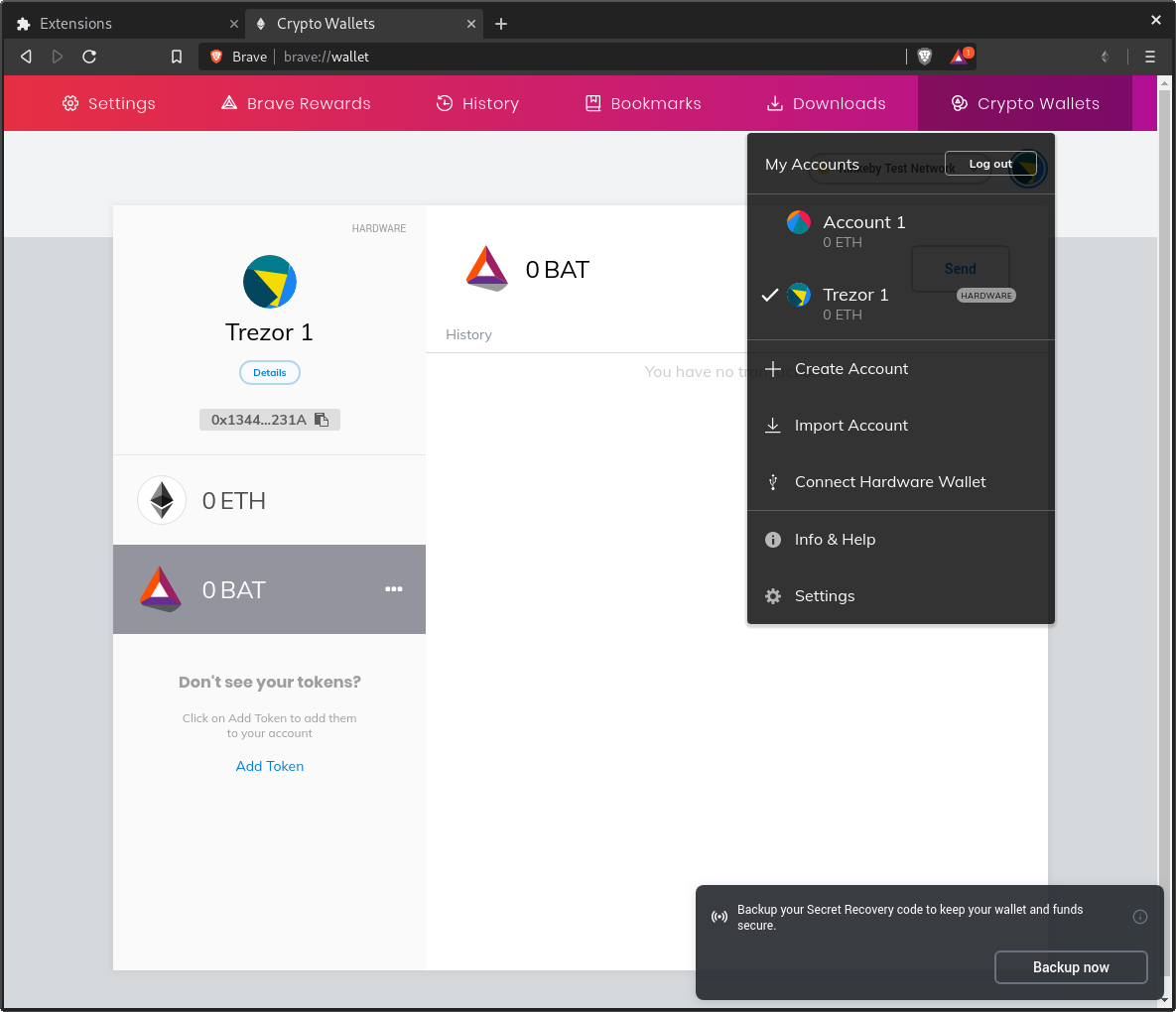Click the plus icon beside Create Account
This screenshot has width=1176, height=1012.
tap(773, 369)
